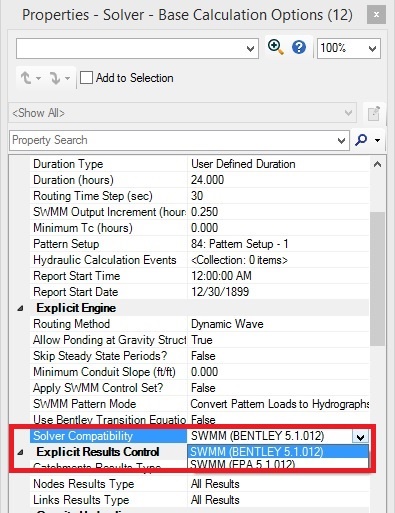The width and height of the screenshot is (395, 513).
Task: Select the Pattern Setup property label
Action: point(66,244)
